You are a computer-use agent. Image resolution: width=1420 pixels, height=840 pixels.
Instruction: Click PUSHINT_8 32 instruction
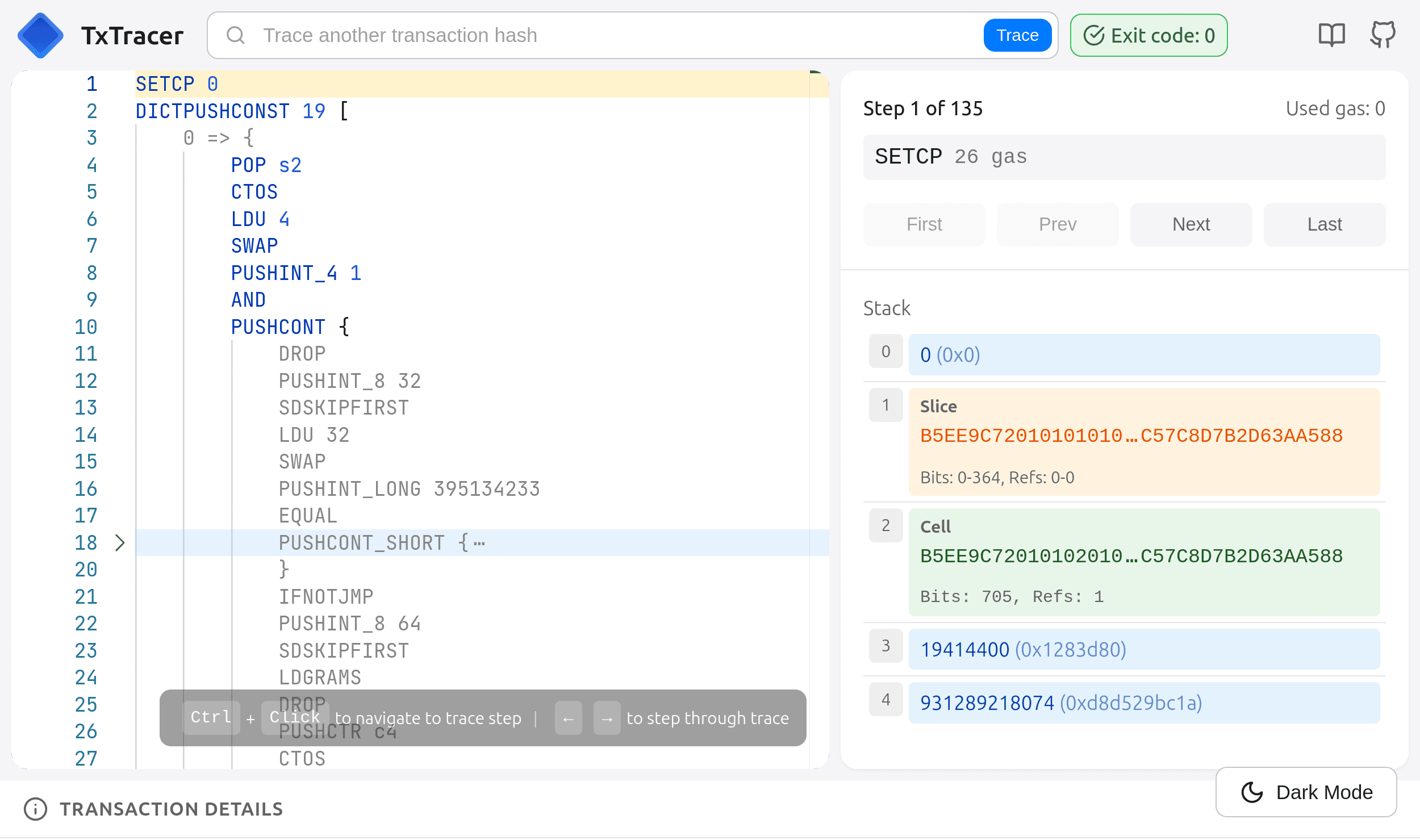coord(350,381)
